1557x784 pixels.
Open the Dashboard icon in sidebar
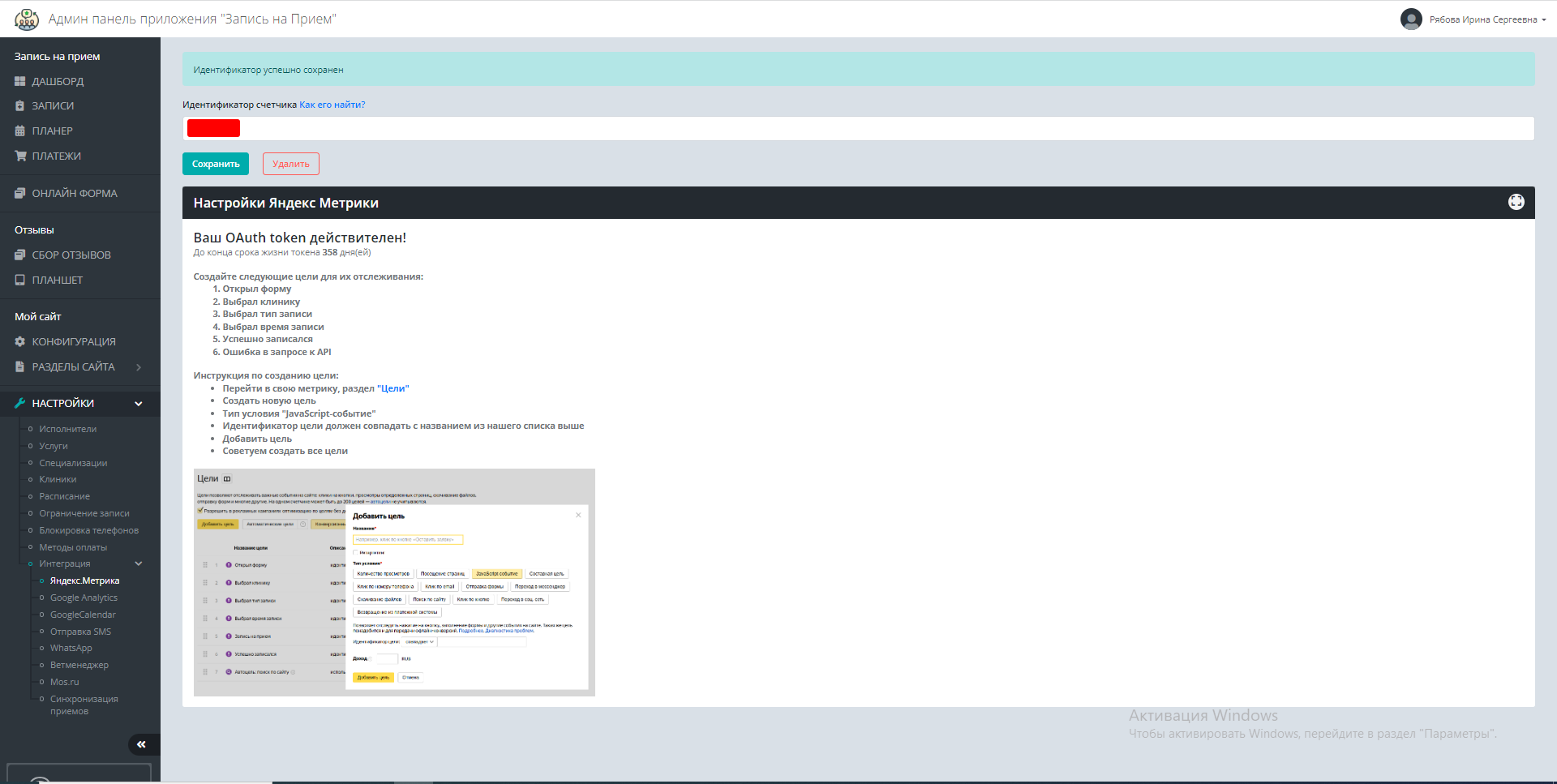(20, 82)
